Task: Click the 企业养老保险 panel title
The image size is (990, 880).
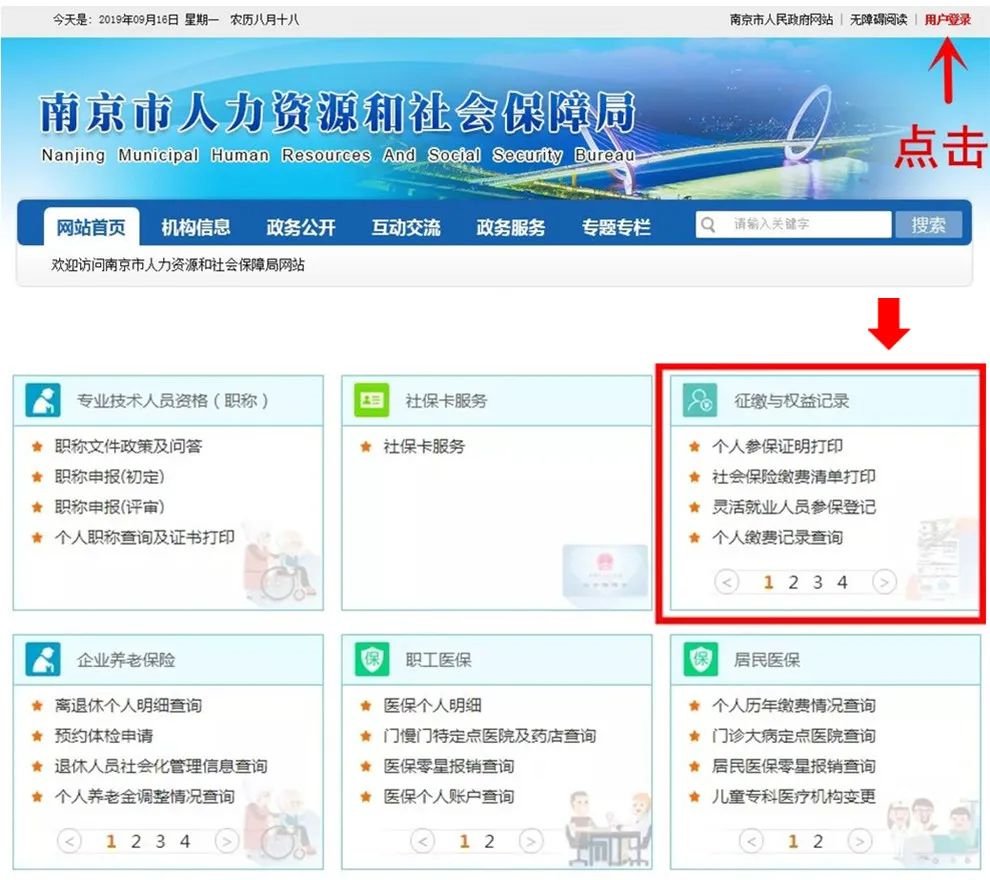Action: point(126,660)
